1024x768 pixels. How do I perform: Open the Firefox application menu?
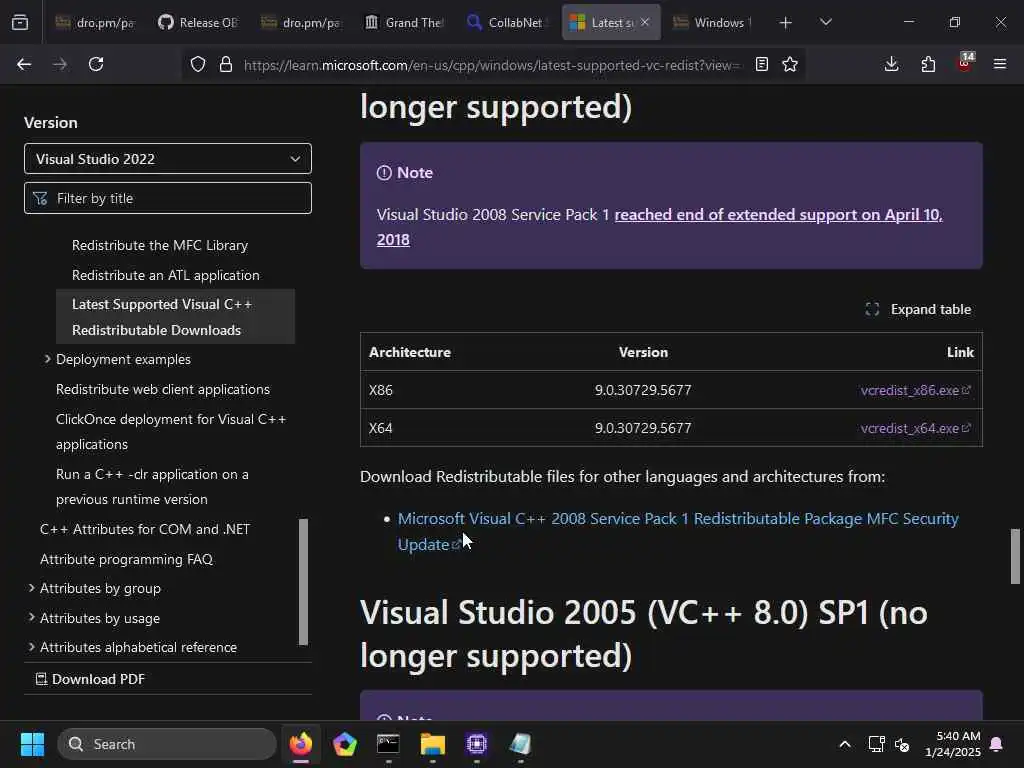pyautogui.click(x=1000, y=64)
